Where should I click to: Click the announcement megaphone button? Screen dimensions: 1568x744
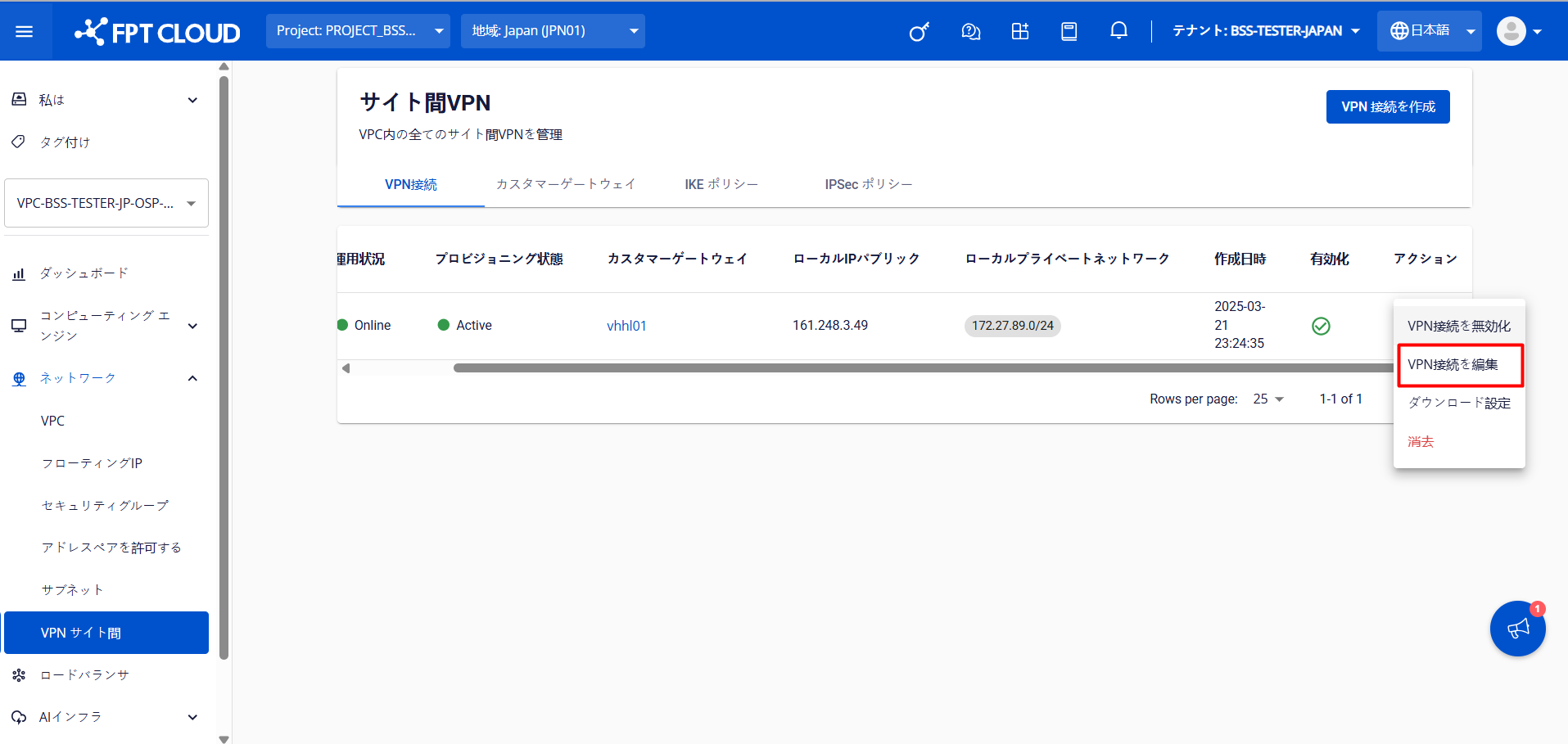(x=1517, y=629)
